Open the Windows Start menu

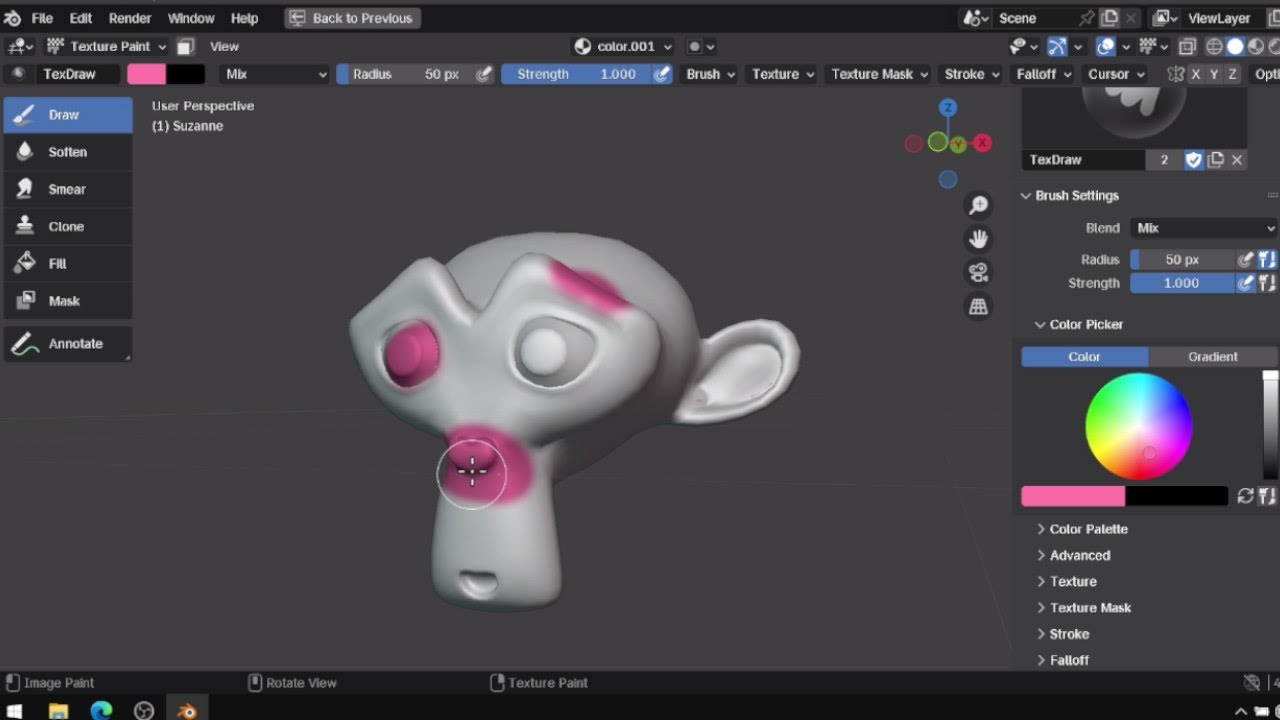tap(15, 710)
